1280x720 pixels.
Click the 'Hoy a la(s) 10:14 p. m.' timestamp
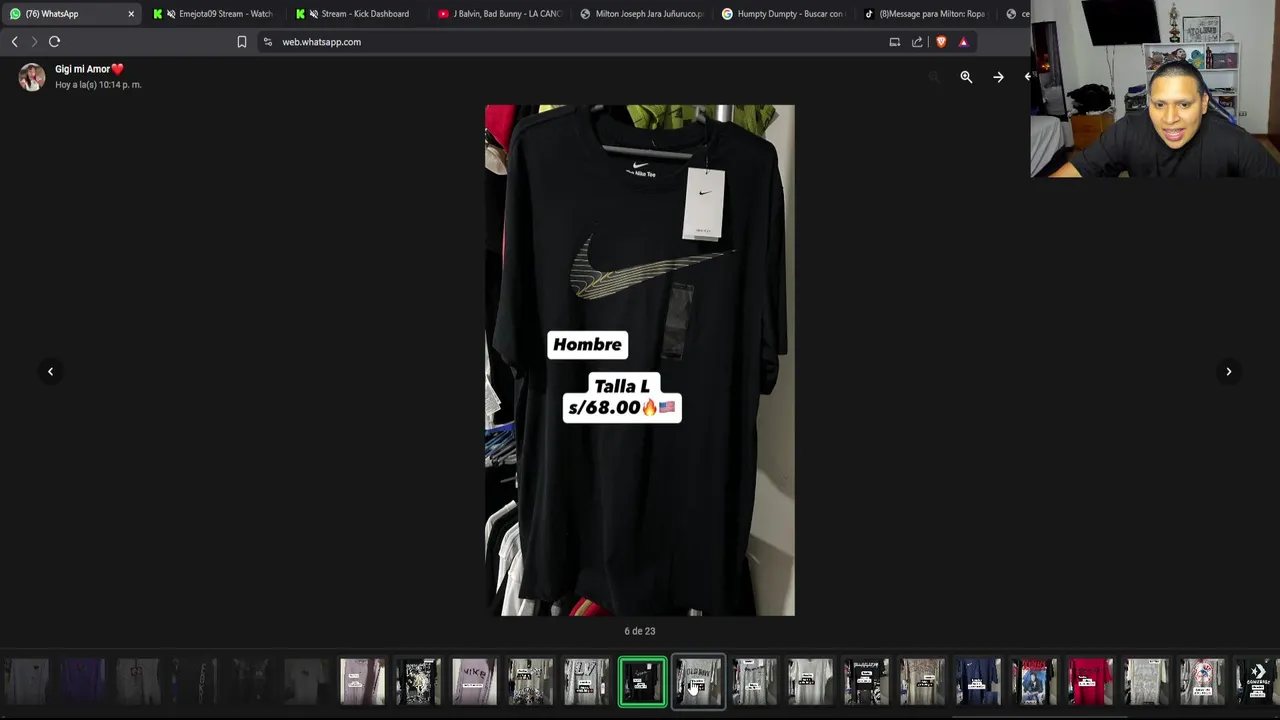98,85
